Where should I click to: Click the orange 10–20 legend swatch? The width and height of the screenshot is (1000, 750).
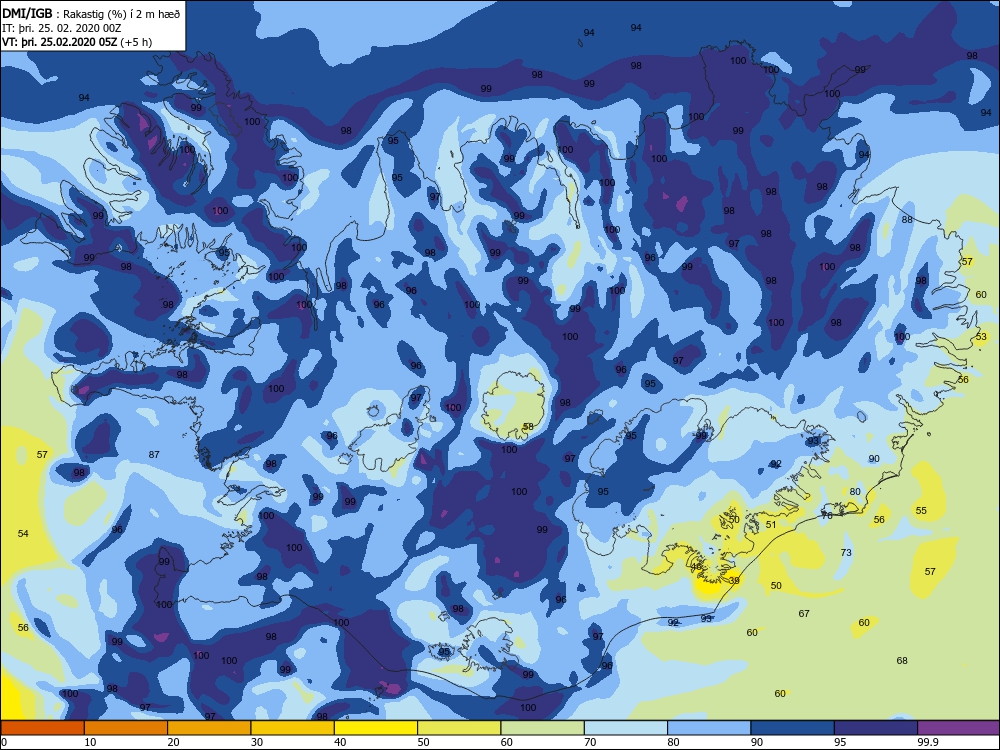[x=126, y=728]
